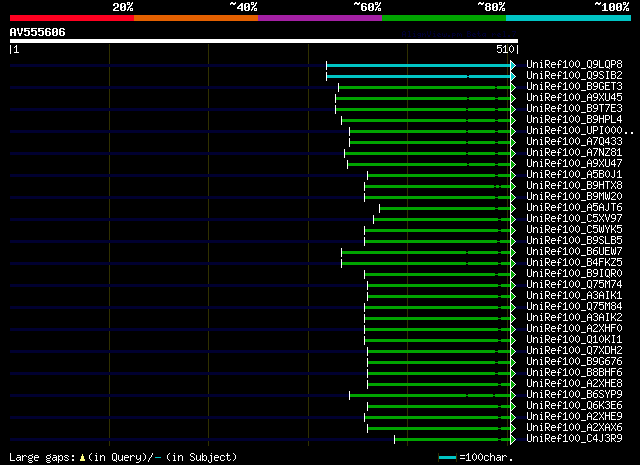Open hit UniRef100_C5XV97
The image size is (640, 465).
pyautogui.click(x=574, y=218)
